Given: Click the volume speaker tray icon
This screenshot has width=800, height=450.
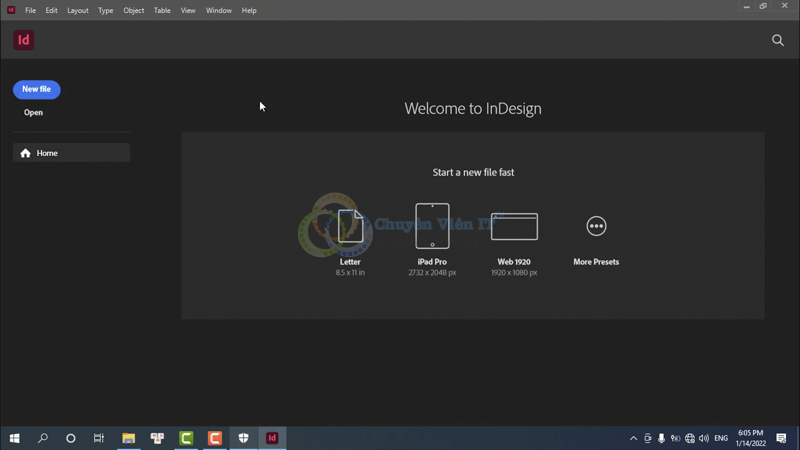Looking at the screenshot, I should 704,438.
